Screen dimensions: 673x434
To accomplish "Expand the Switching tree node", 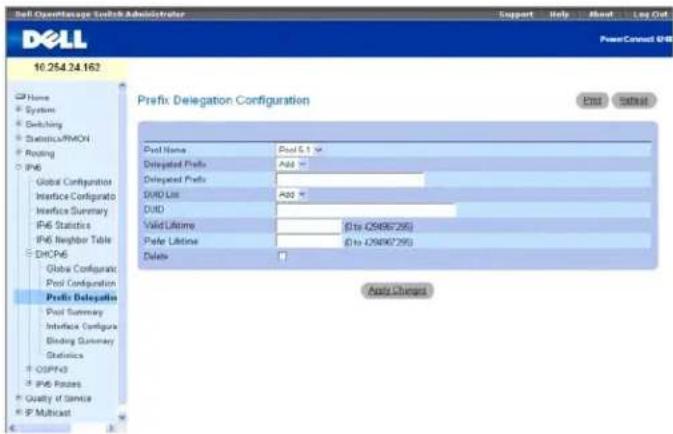I will (18, 124).
